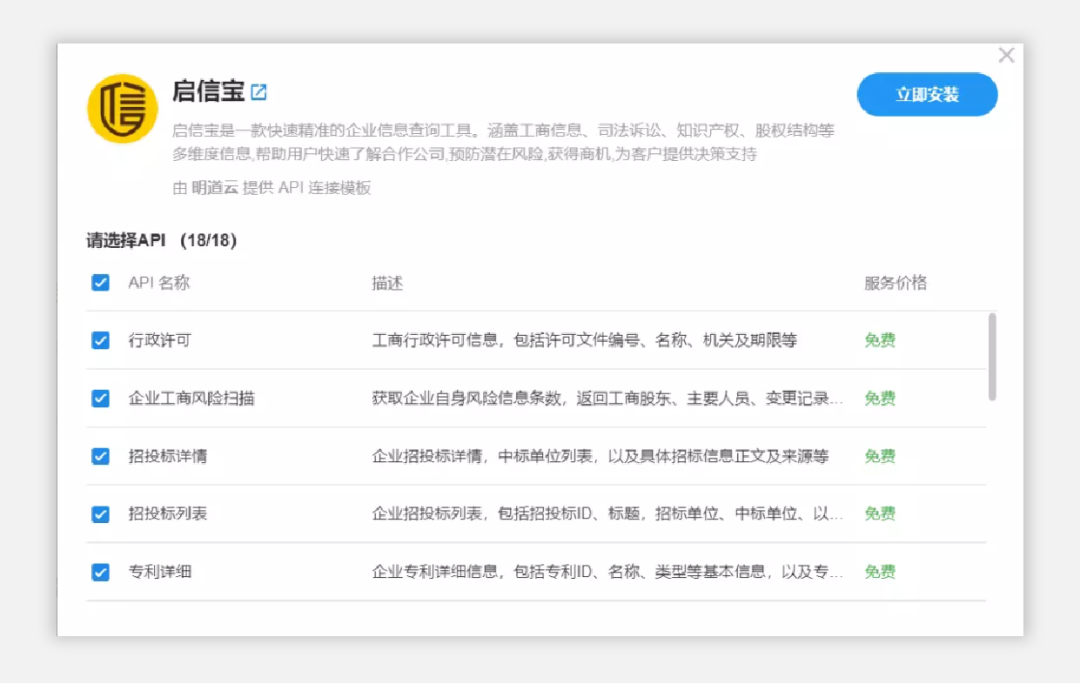Uncheck the 行政许可 checkbox

click(100, 340)
